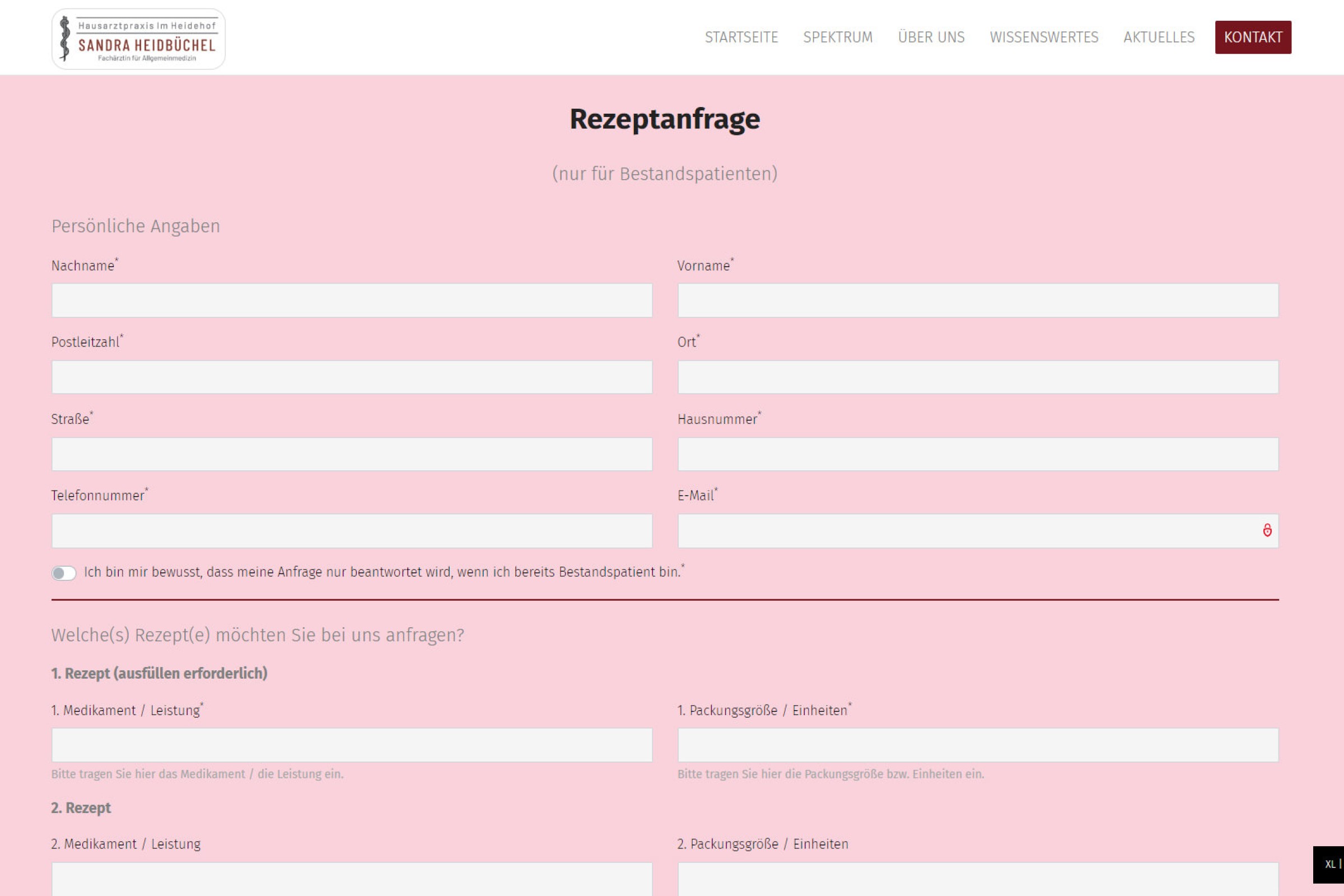The height and width of the screenshot is (896, 1344).
Task: Click the red lock icon in E-Mail field
Action: click(x=1267, y=530)
